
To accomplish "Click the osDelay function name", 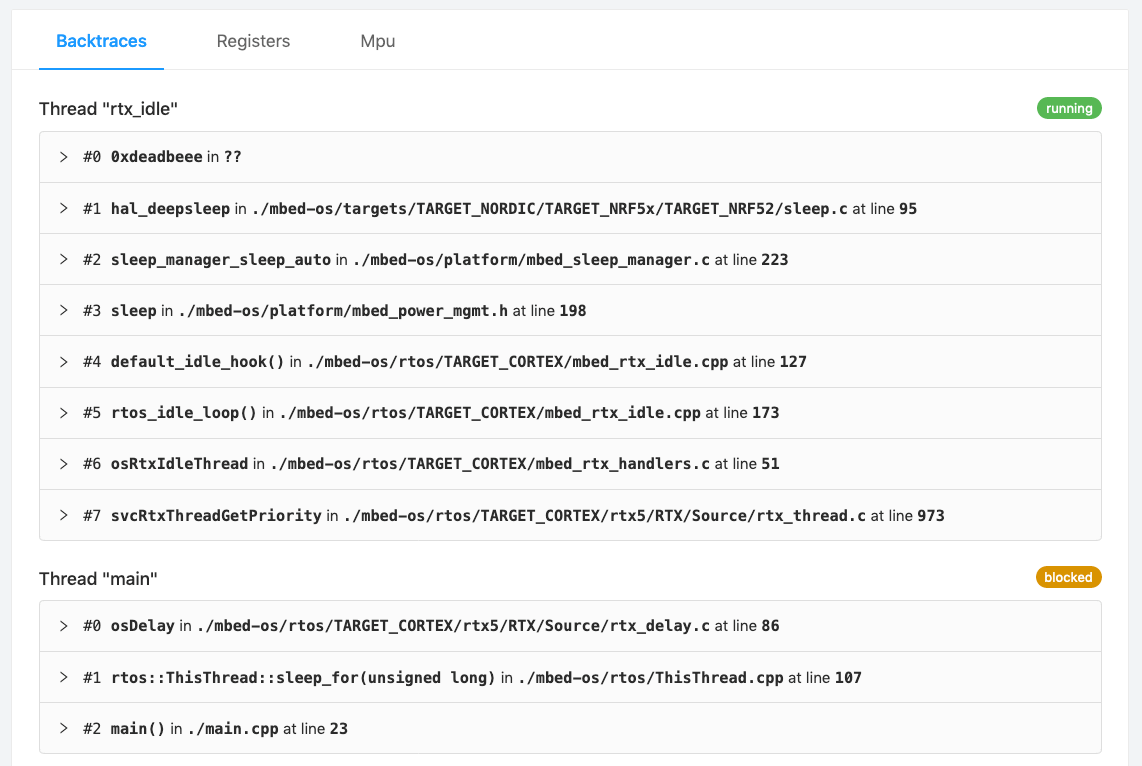I will 143,626.
